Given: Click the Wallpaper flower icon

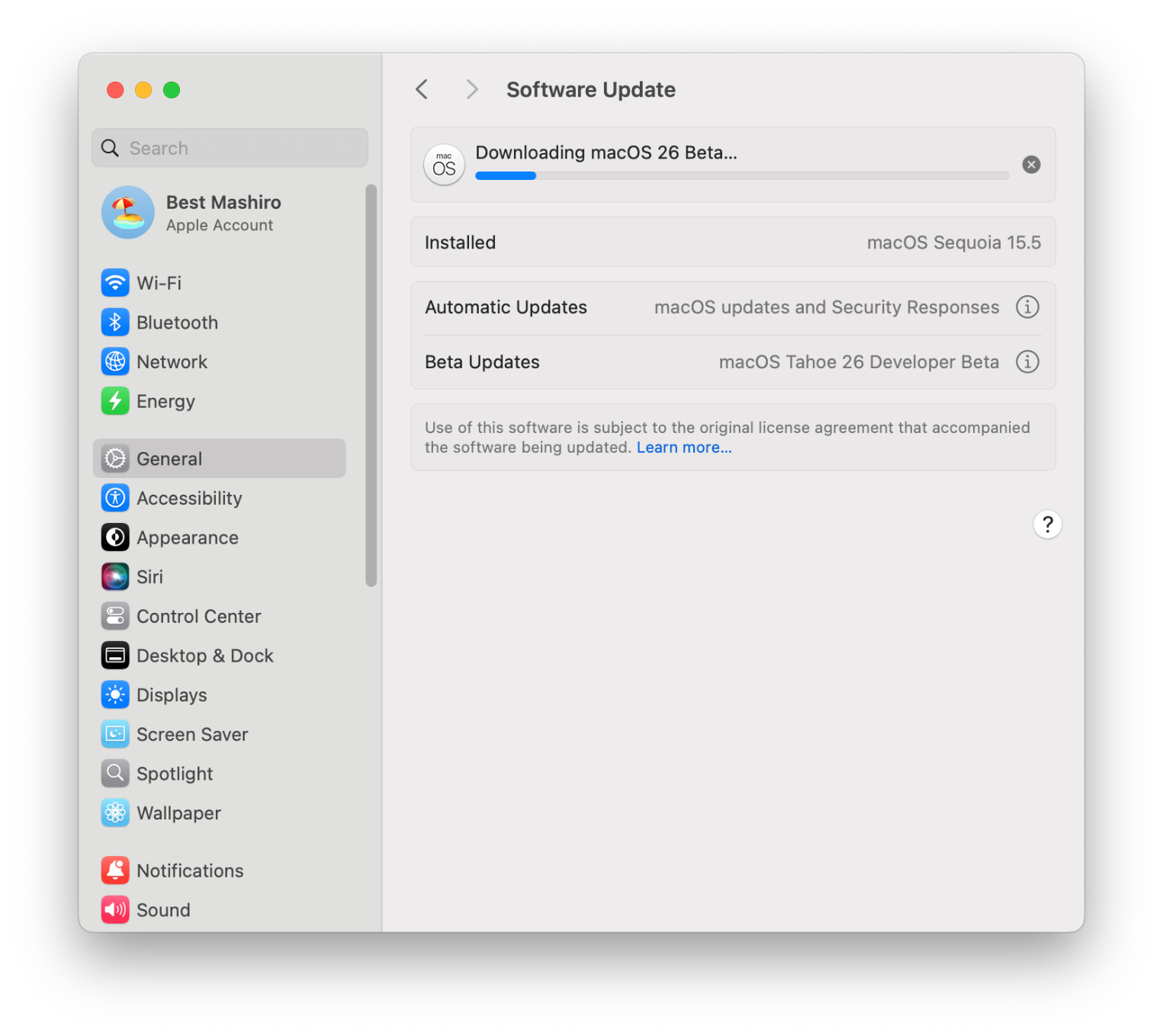Looking at the screenshot, I should click(115, 813).
